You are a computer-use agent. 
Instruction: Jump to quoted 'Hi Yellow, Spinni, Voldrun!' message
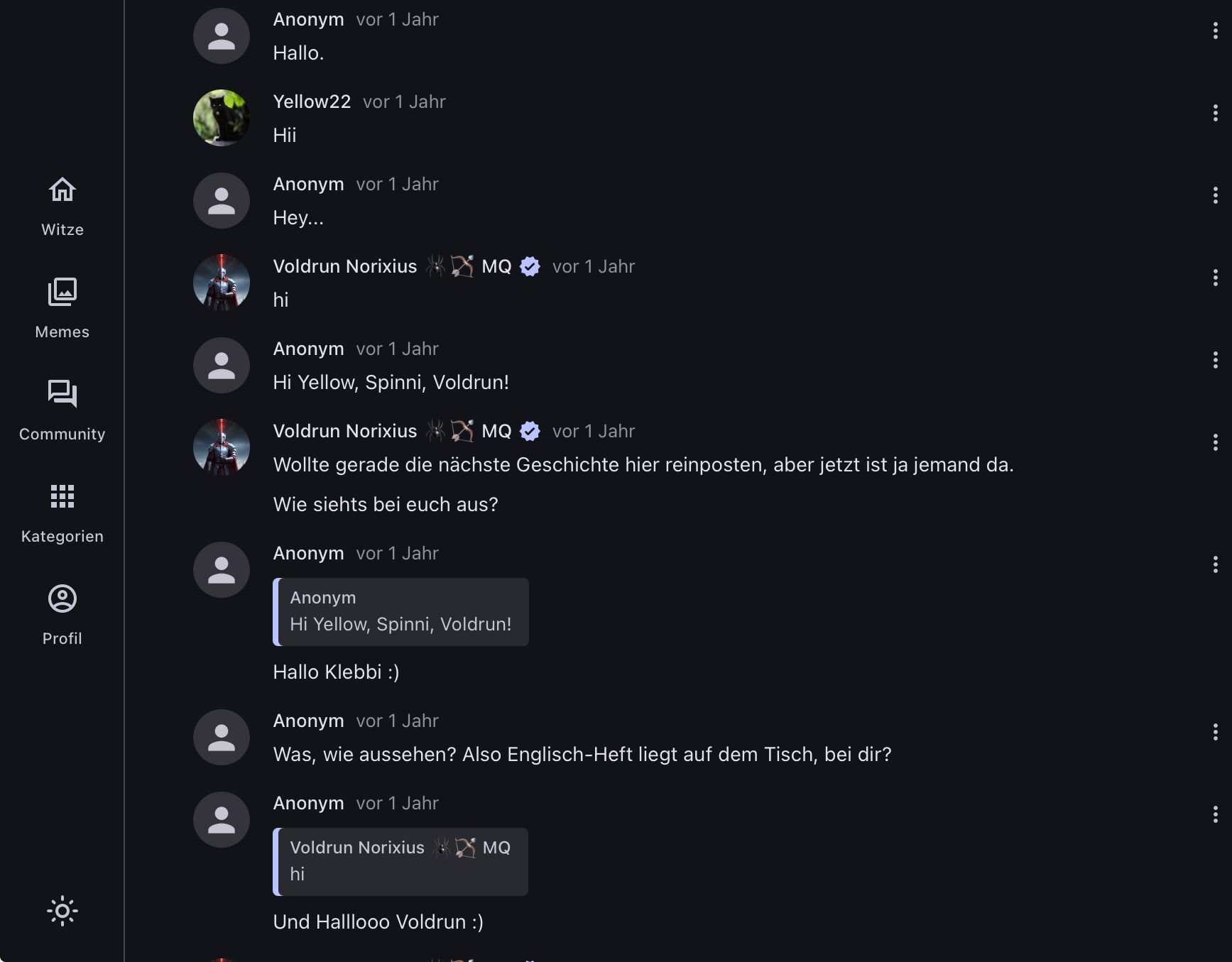400,612
